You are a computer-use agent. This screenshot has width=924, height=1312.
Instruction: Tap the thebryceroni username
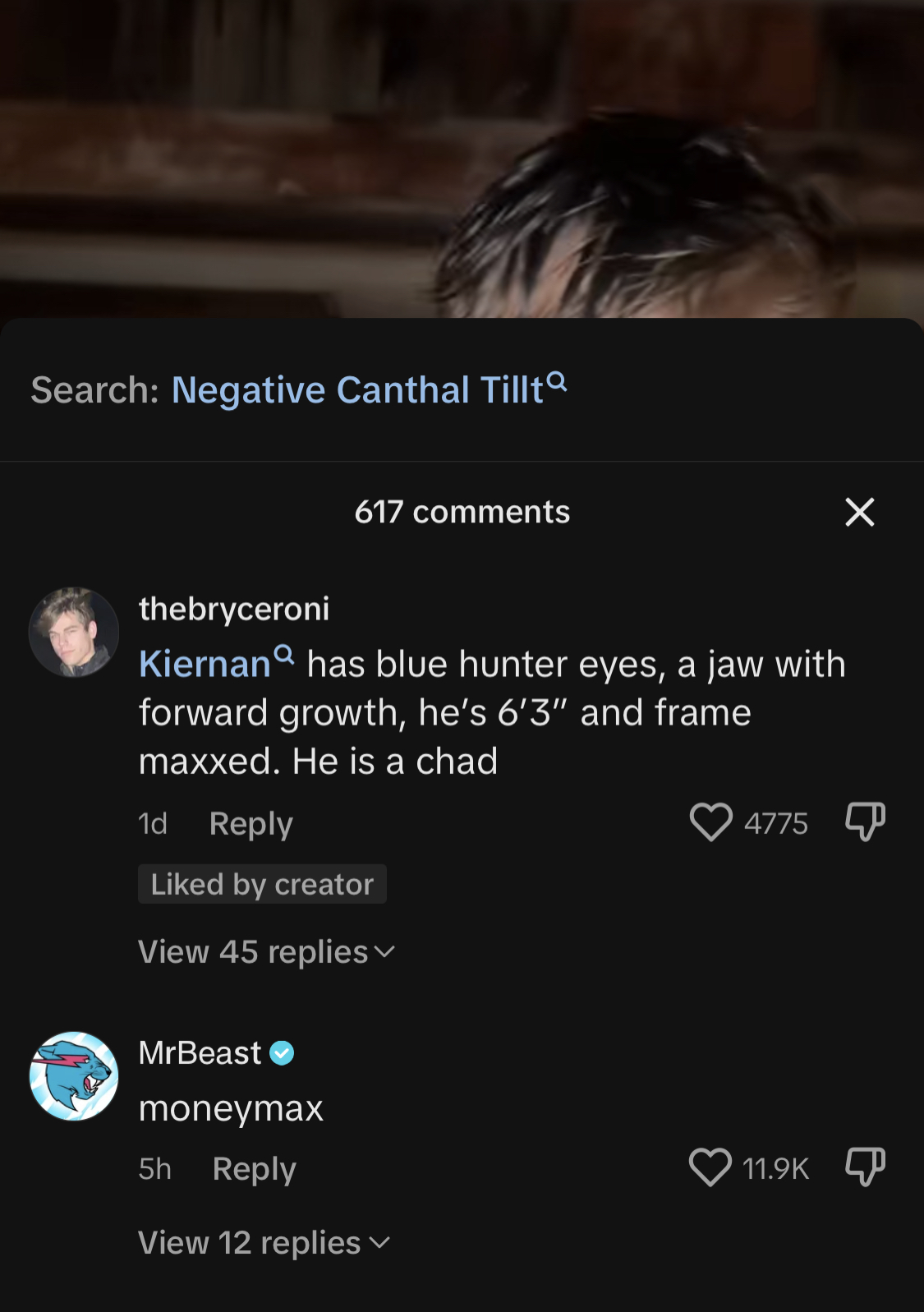(x=234, y=609)
